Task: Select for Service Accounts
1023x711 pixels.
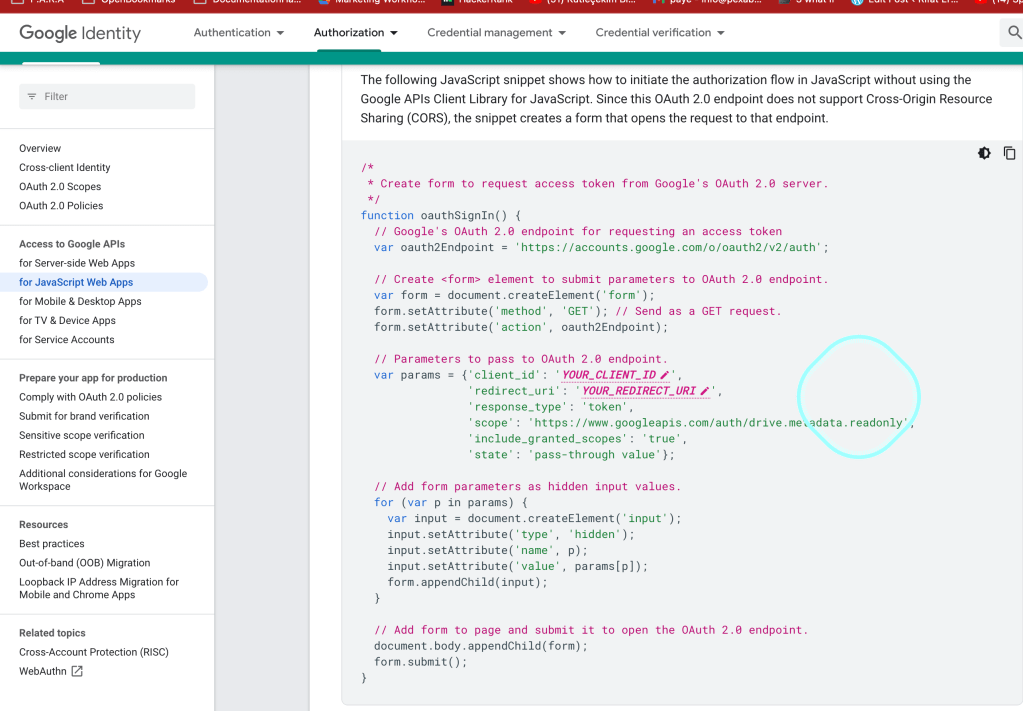Action: click(67, 340)
